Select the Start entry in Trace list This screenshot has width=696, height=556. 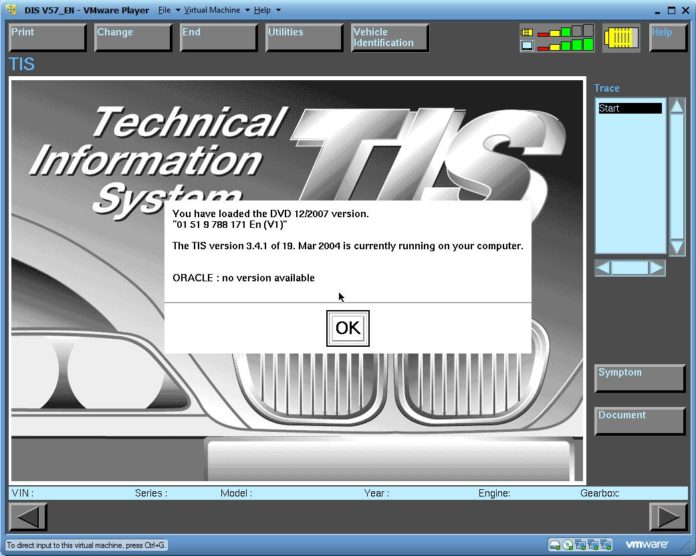[630, 108]
